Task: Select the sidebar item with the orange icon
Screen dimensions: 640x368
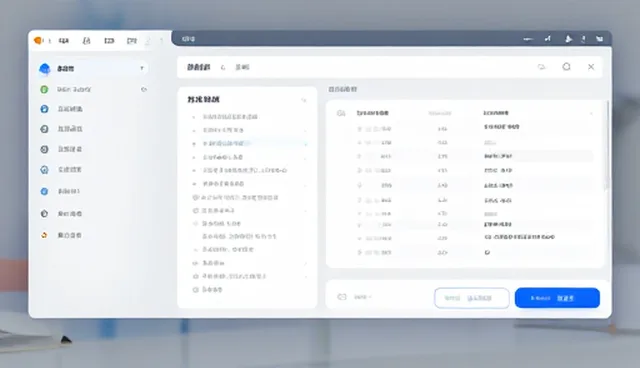Action: [61, 235]
